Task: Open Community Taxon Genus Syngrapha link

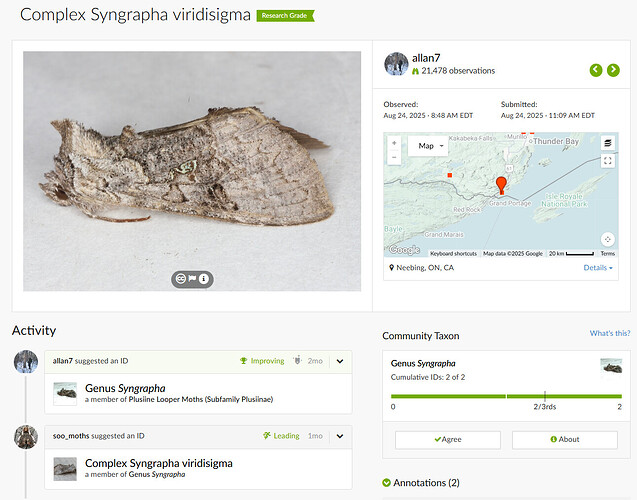Action: (423, 363)
